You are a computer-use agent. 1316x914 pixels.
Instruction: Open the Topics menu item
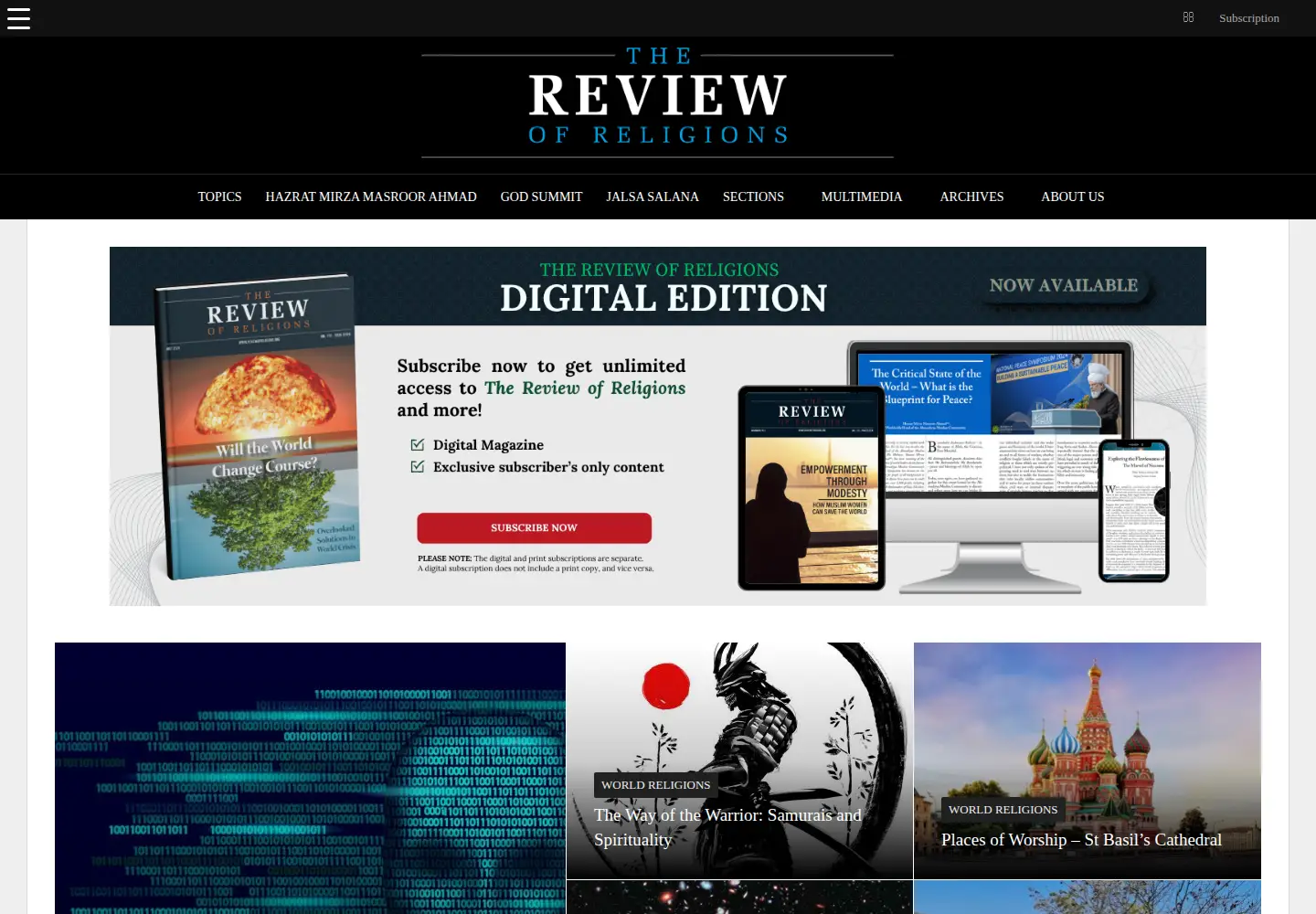click(220, 197)
